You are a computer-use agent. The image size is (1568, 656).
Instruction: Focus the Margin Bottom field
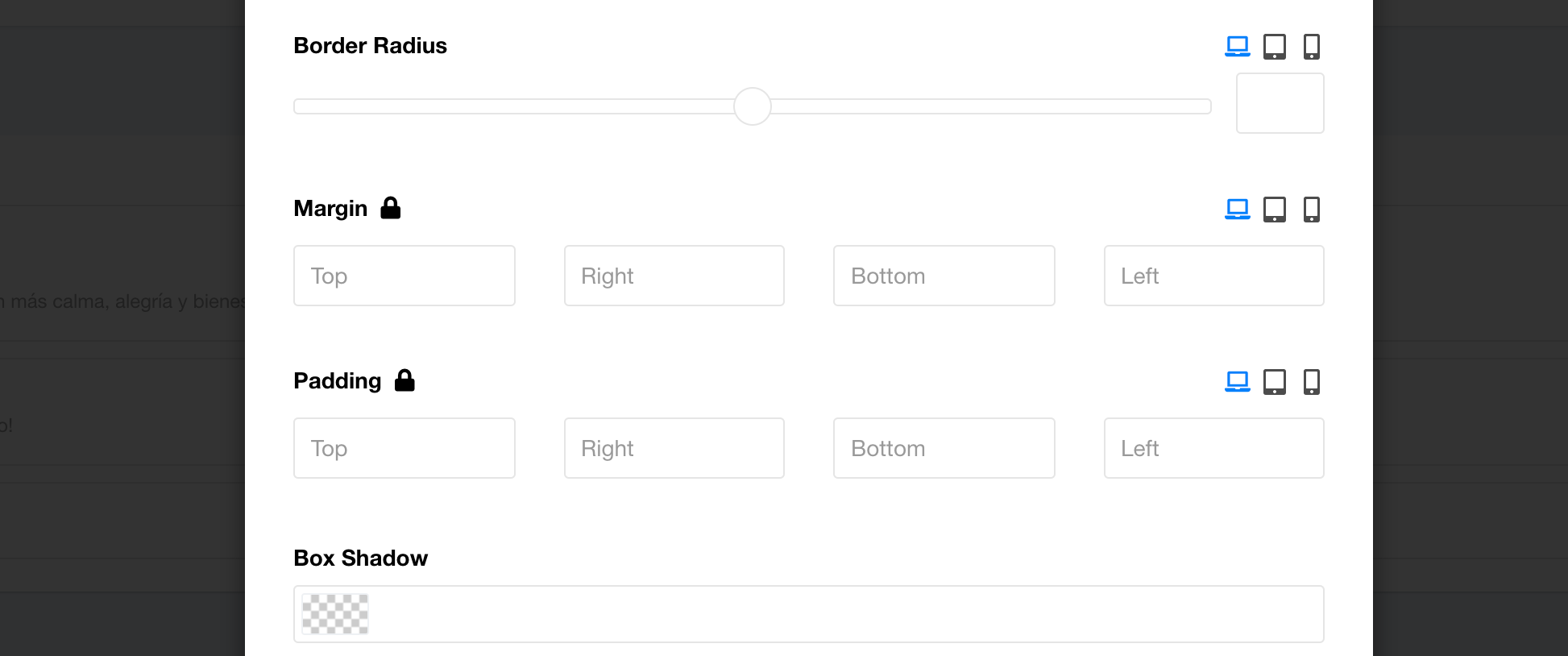944,276
